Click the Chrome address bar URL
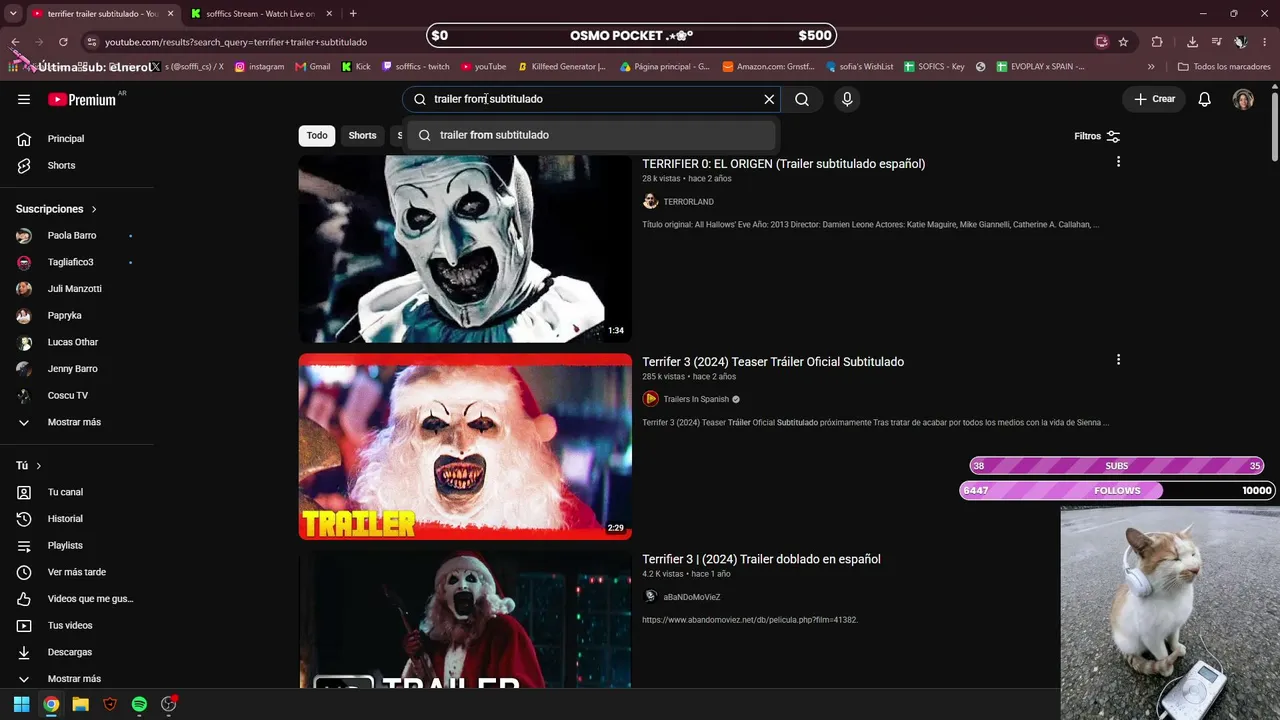The image size is (1280, 720). 236,42
